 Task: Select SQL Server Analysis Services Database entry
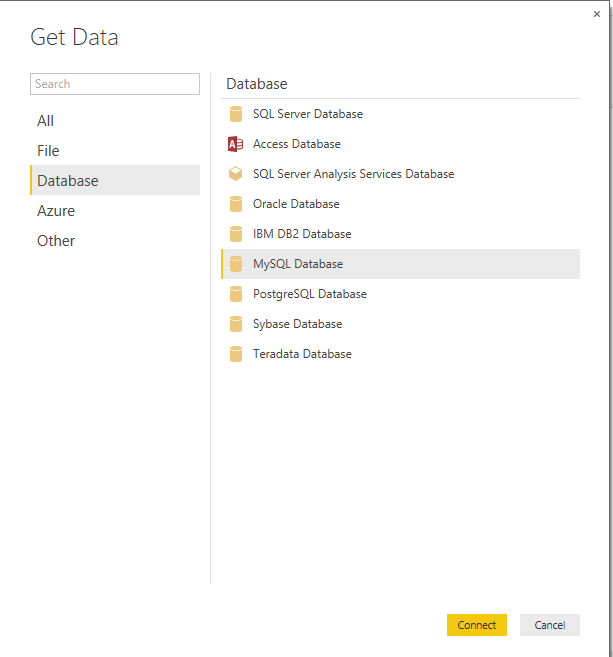coord(401,174)
